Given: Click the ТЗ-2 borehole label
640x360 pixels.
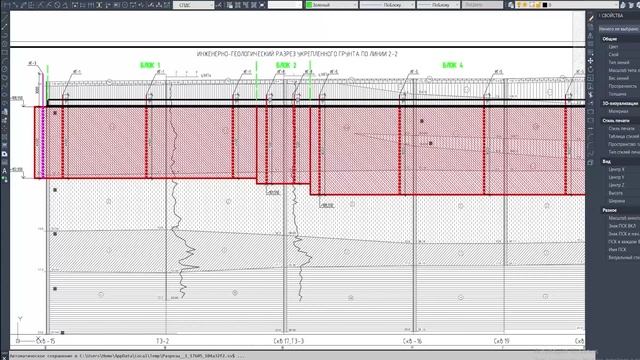Looking at the screenshot, I should [162, 341].
